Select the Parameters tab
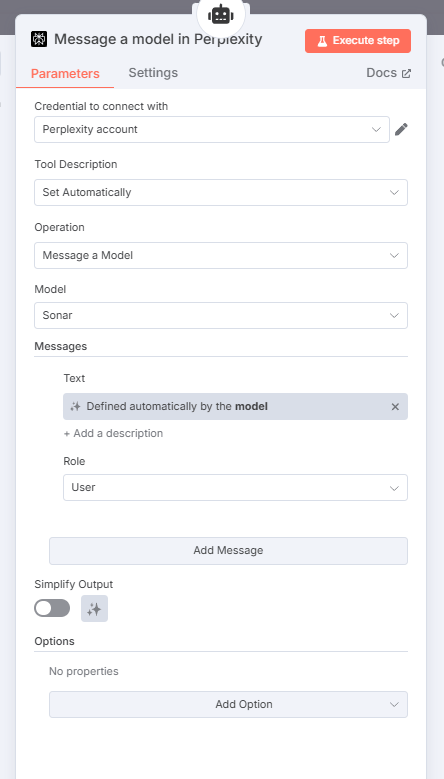 (x=65, y=74)
